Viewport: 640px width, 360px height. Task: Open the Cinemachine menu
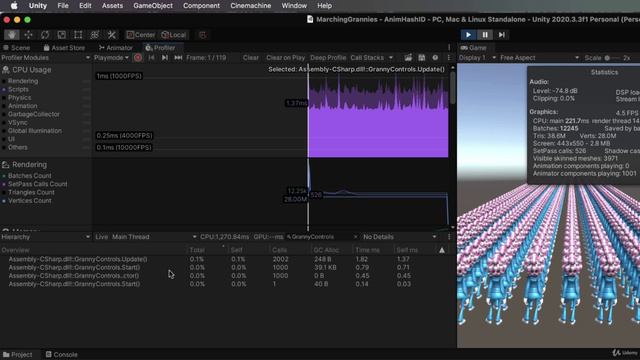pyautogui.click(x=251, y=6)
